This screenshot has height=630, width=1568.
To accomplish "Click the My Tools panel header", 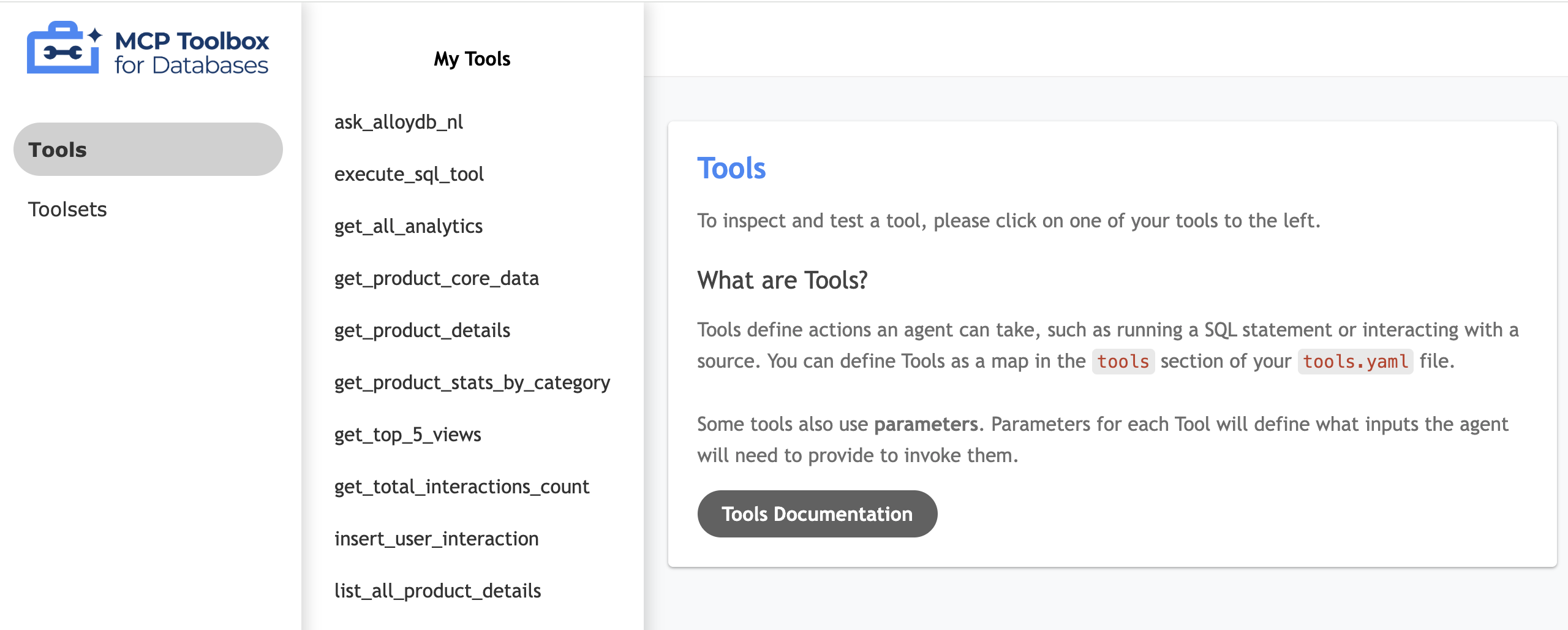I will tap(472, 59).
